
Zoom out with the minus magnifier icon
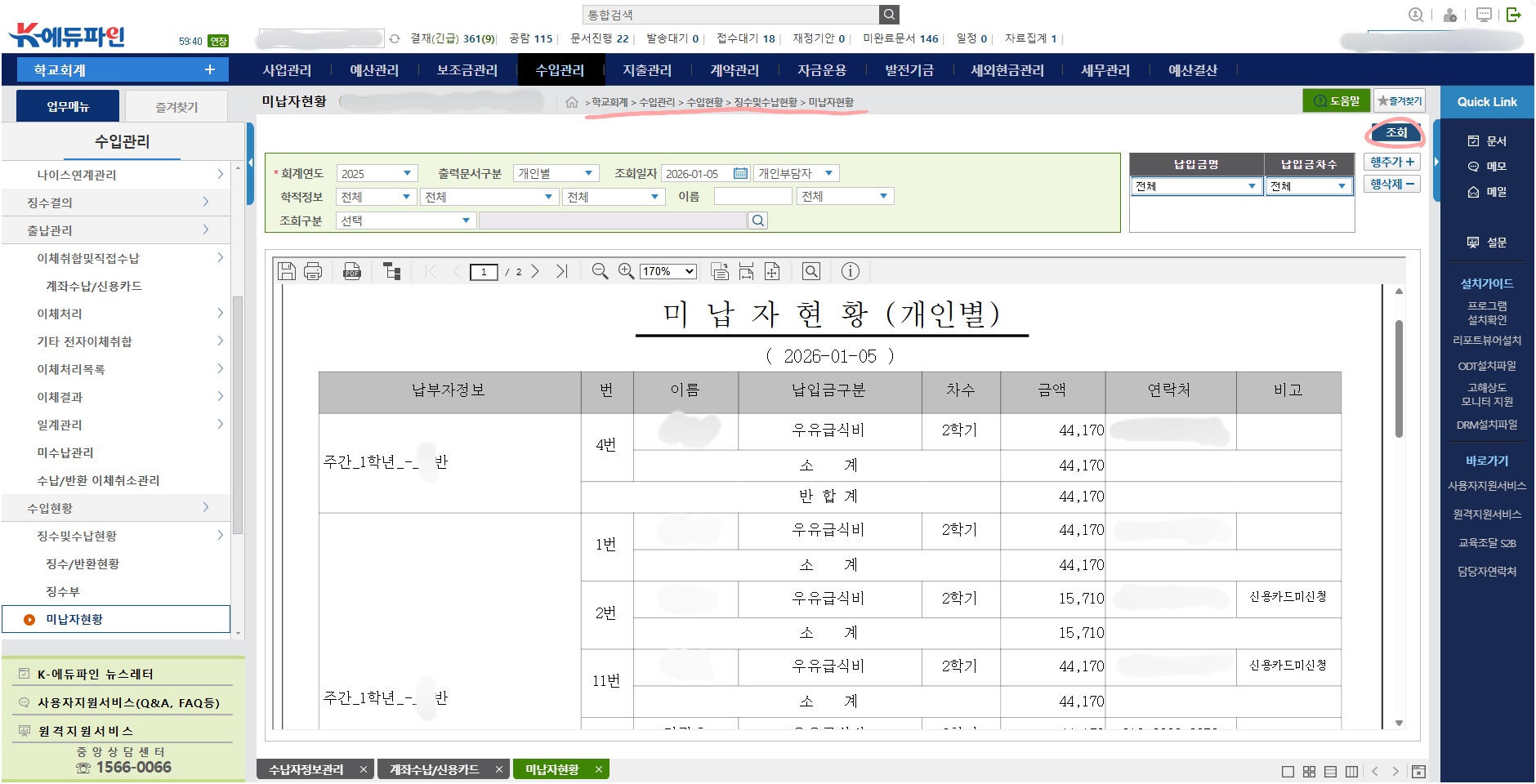click(x=600, y=272)
